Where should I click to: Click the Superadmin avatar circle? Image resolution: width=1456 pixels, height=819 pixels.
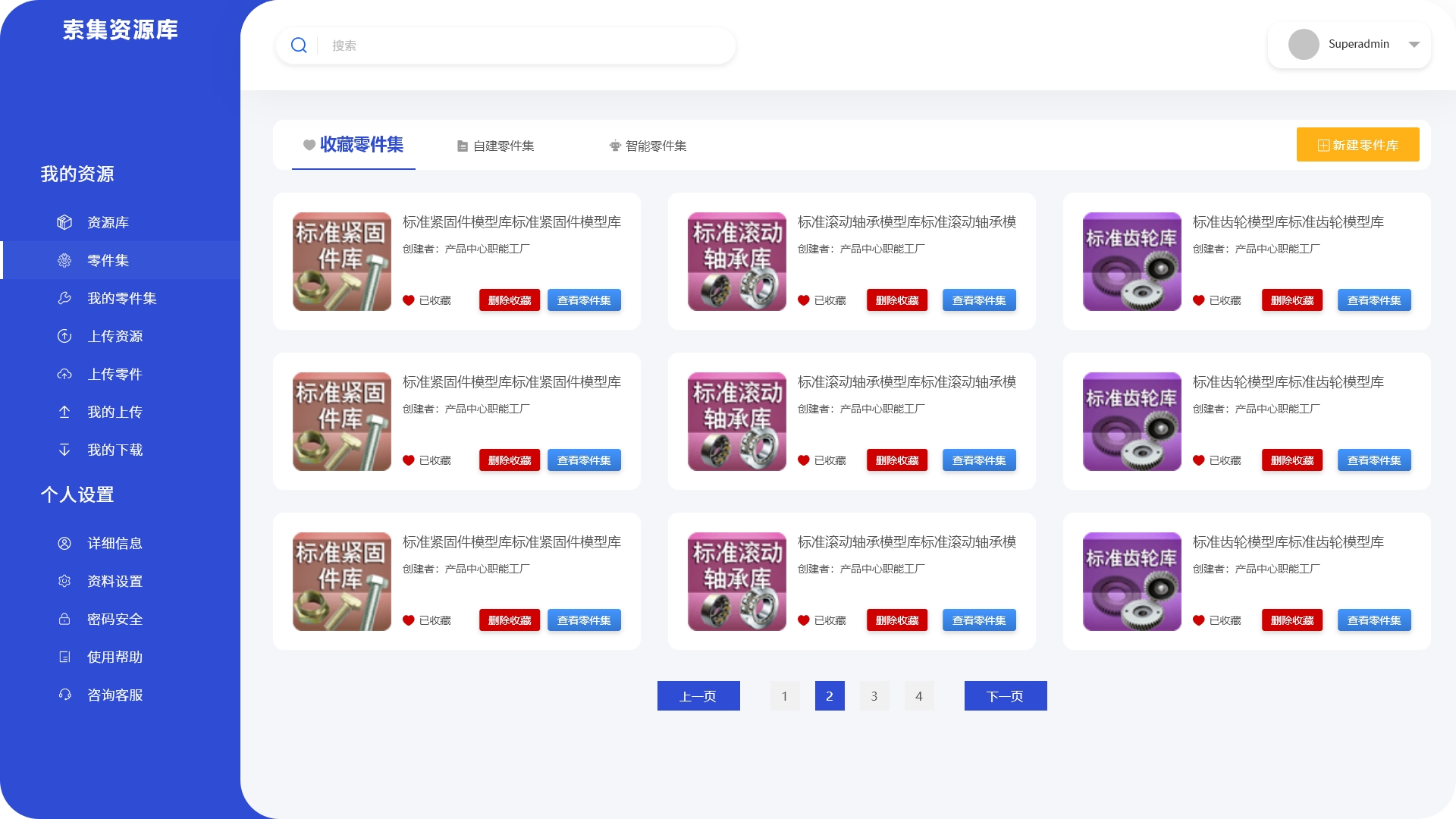click(x=1304, y=44)
